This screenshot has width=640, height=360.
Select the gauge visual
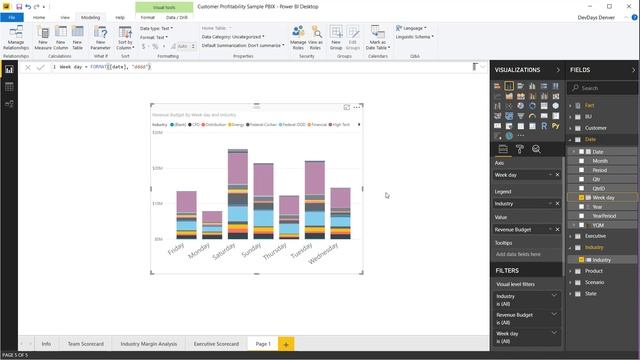(532, 116)
